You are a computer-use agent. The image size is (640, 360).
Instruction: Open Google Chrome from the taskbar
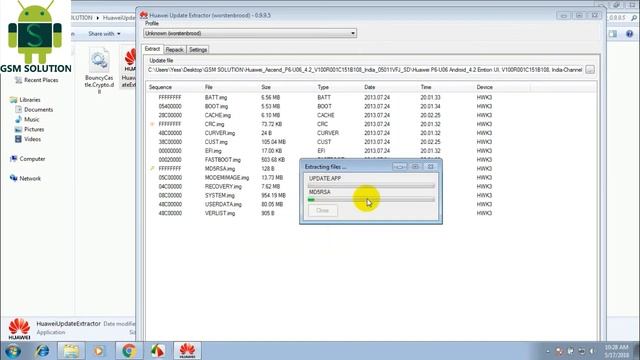(x=129, y=351)
